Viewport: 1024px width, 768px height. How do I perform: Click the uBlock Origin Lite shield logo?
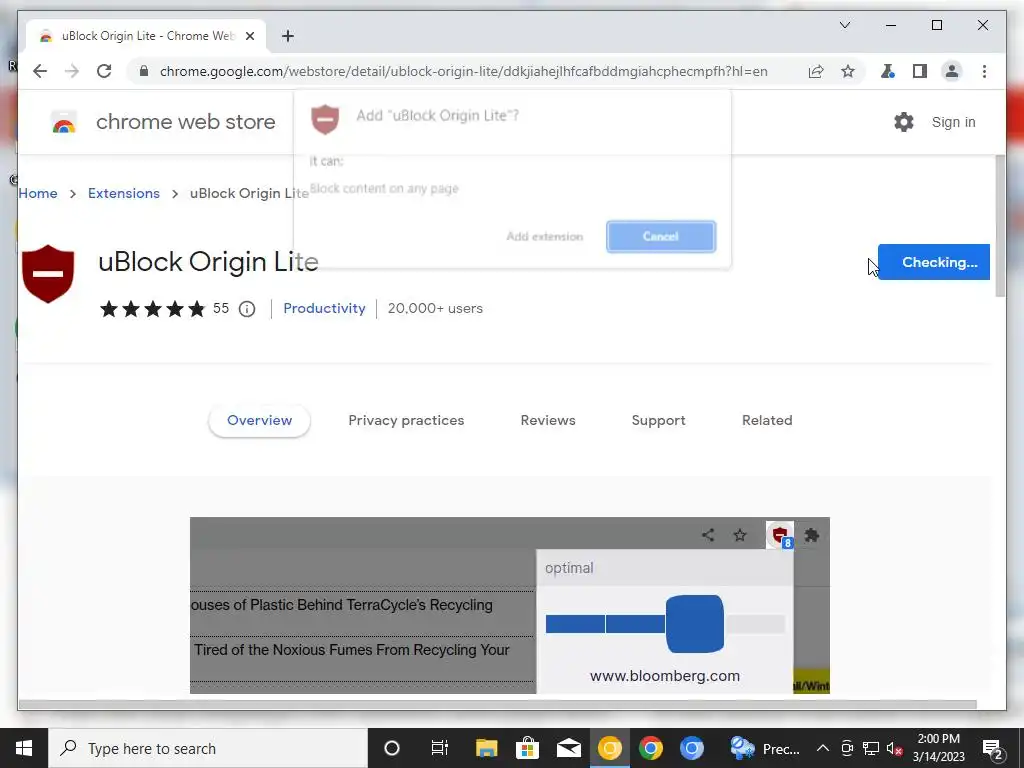pos(48,274)
